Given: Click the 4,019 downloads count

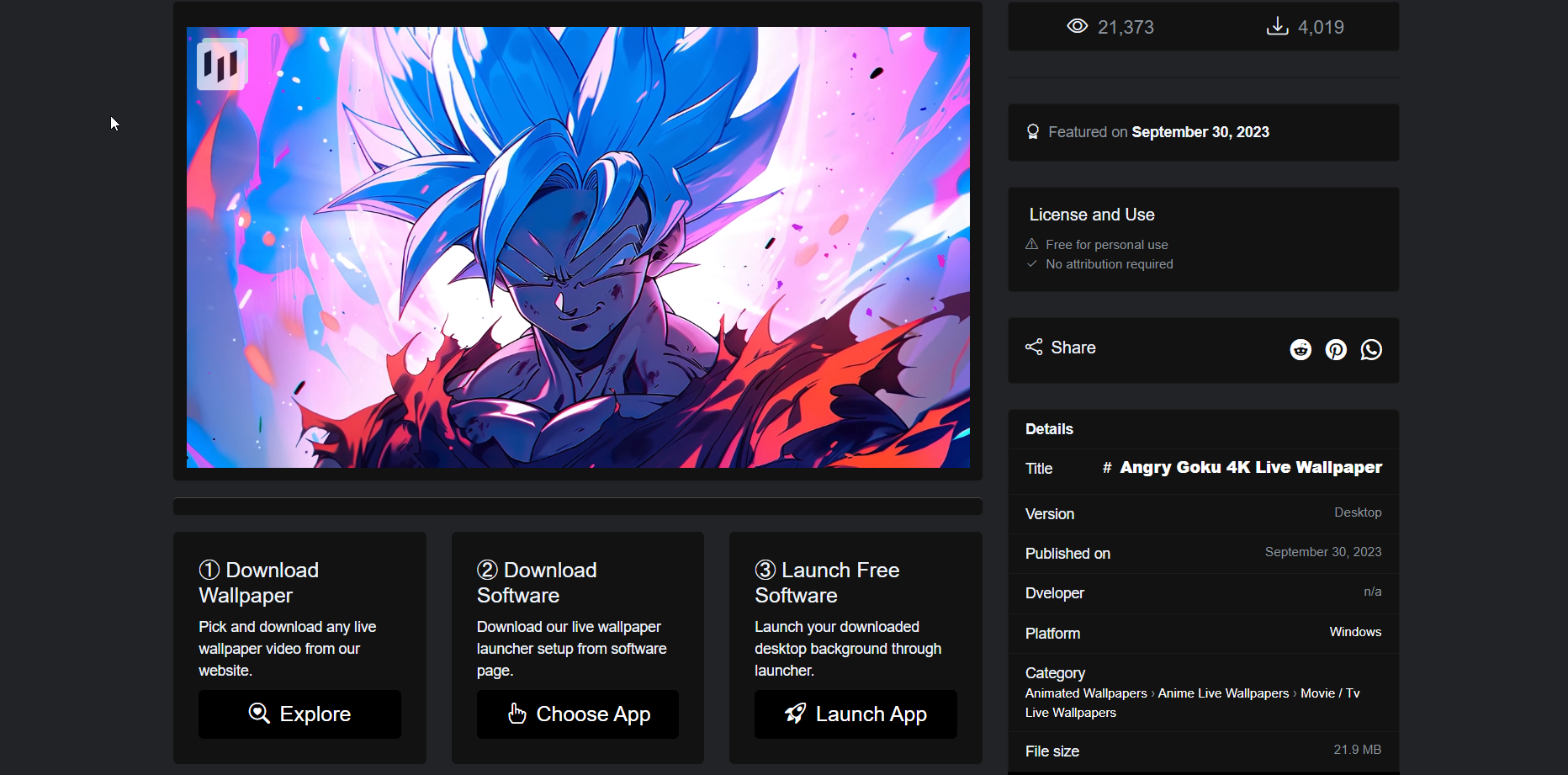Looking at the screenshot, I should [1321, 27].
